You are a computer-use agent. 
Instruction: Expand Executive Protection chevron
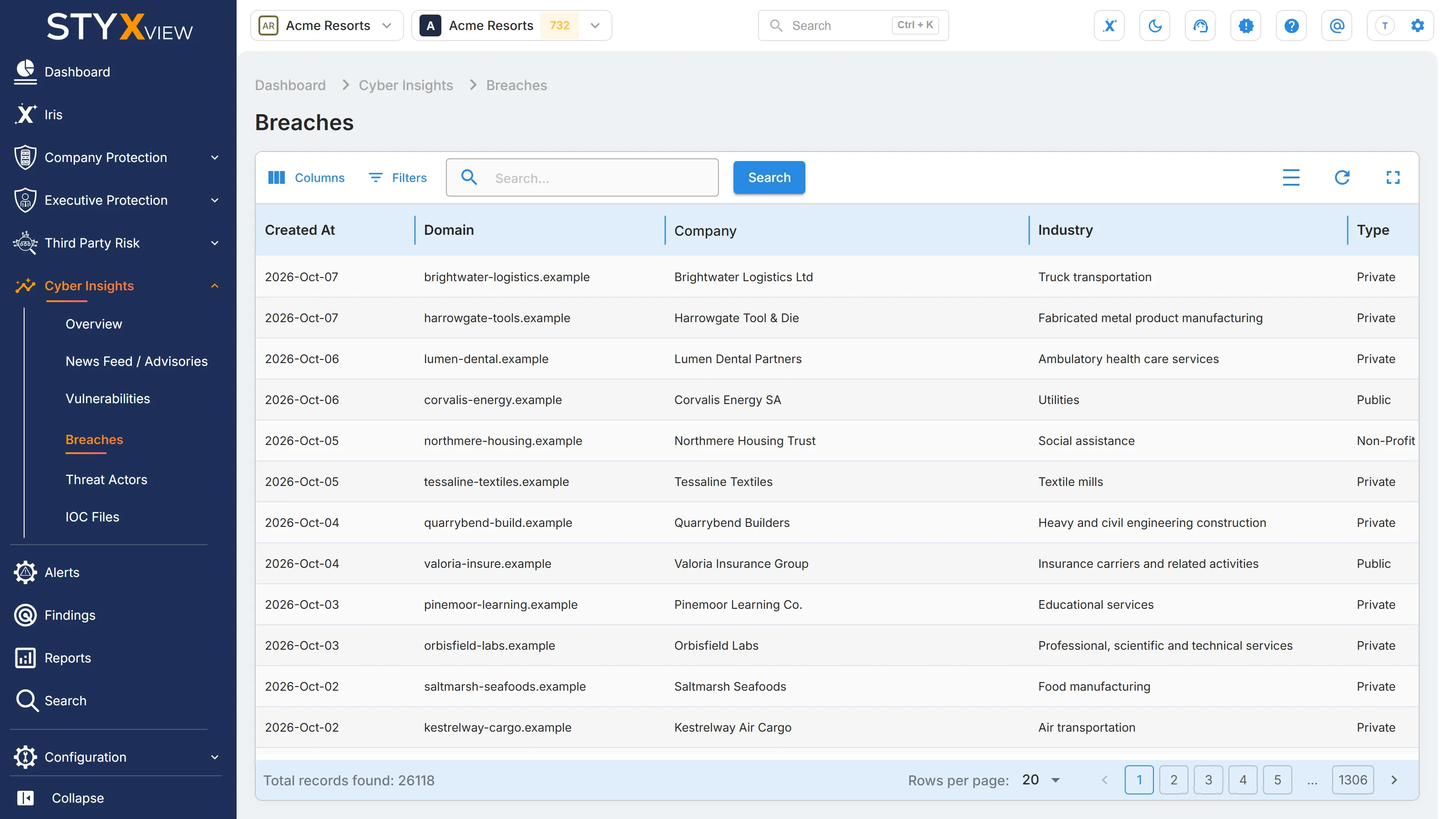coord(215,200)
